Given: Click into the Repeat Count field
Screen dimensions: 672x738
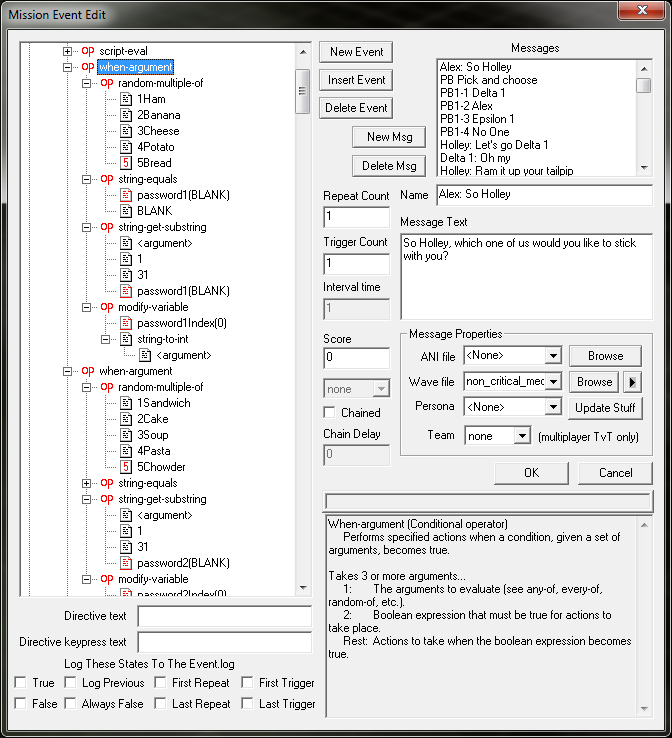Looking at the screenshot, I should point(356,217).
